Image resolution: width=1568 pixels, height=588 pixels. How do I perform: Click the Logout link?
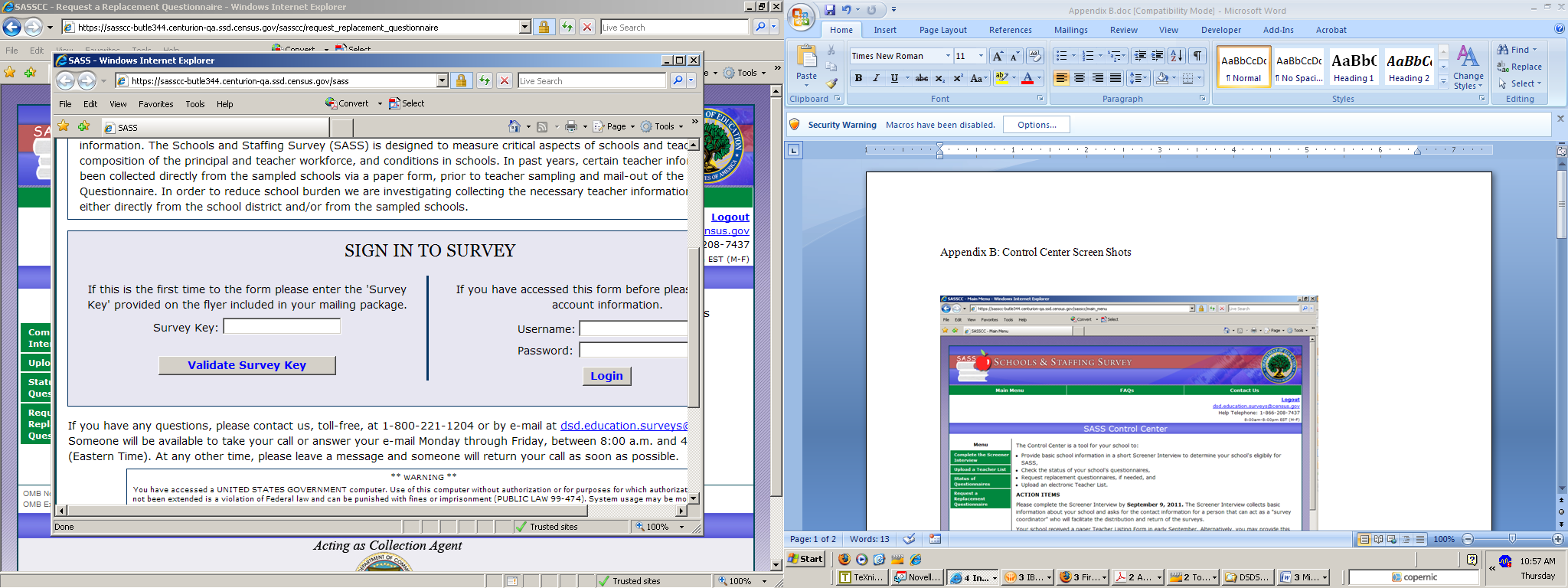point(730,217)
